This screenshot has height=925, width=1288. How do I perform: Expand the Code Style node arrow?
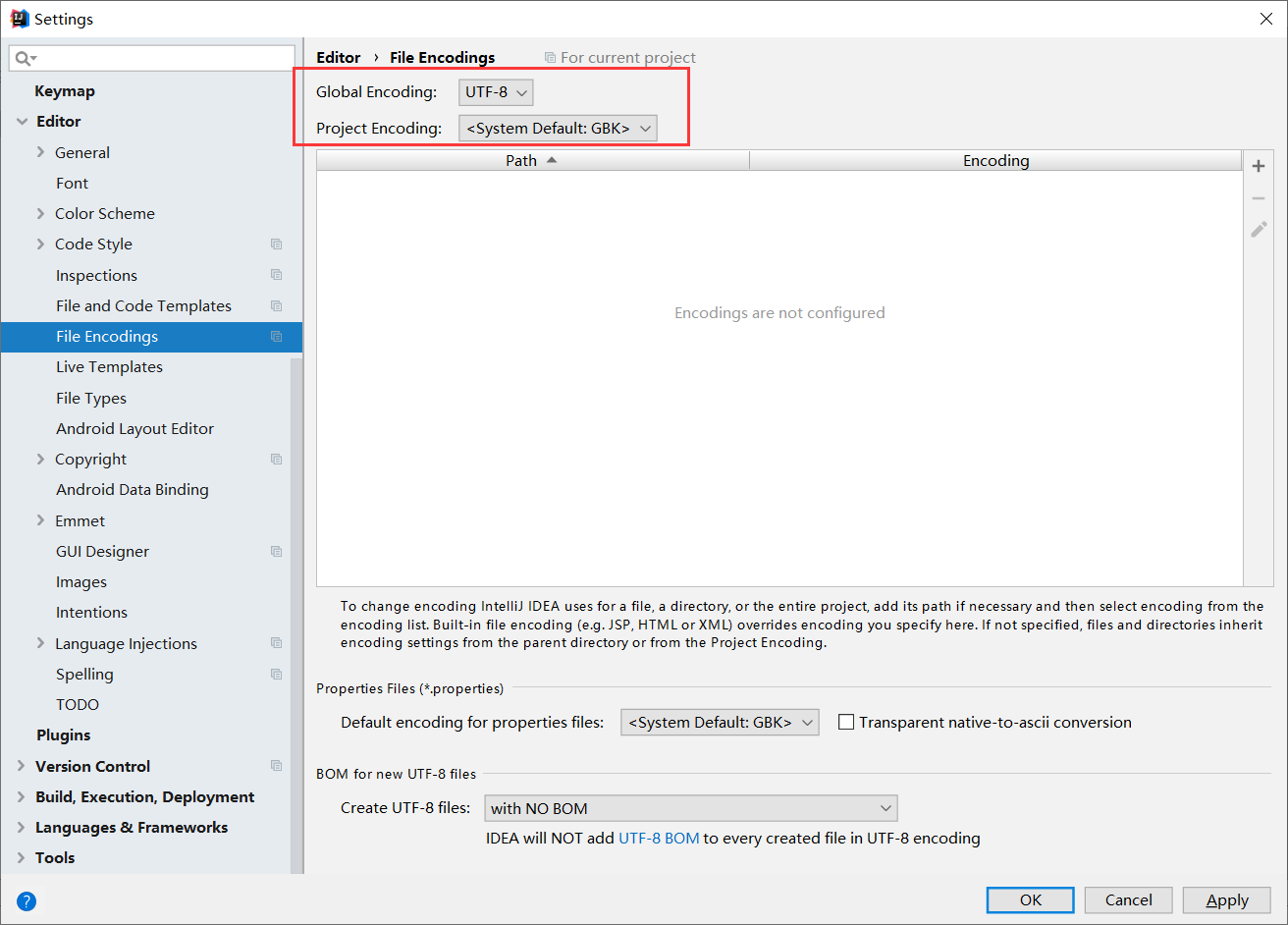coord(40,245)
